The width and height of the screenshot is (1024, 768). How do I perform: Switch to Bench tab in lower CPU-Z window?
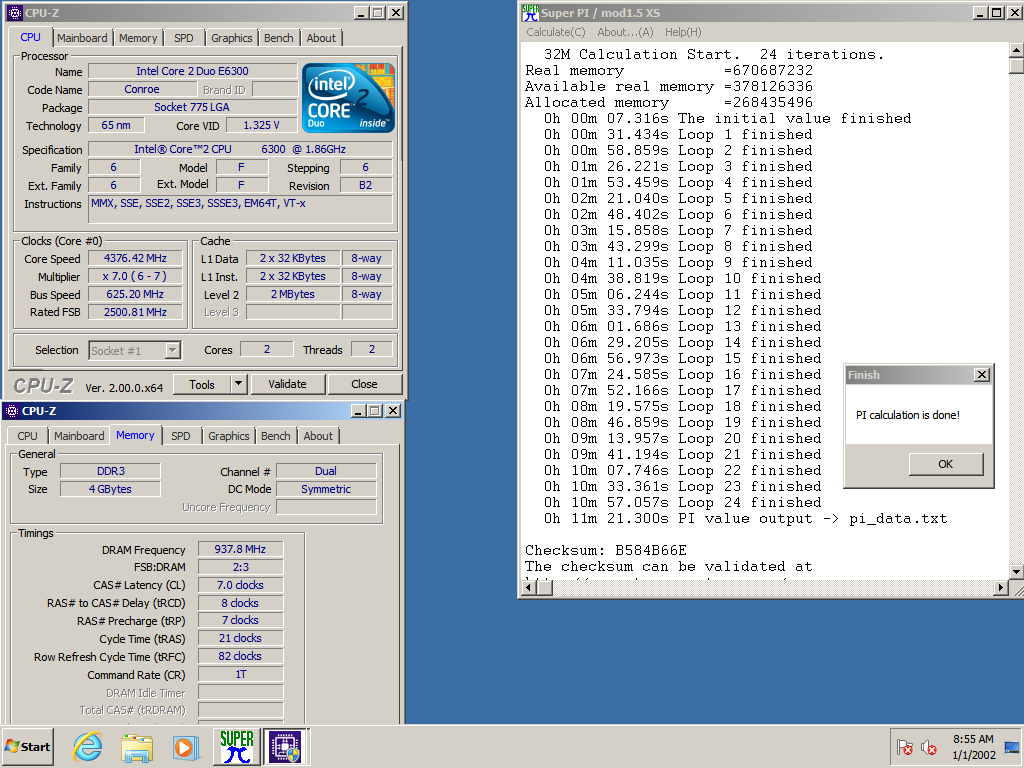coord(276,436)
